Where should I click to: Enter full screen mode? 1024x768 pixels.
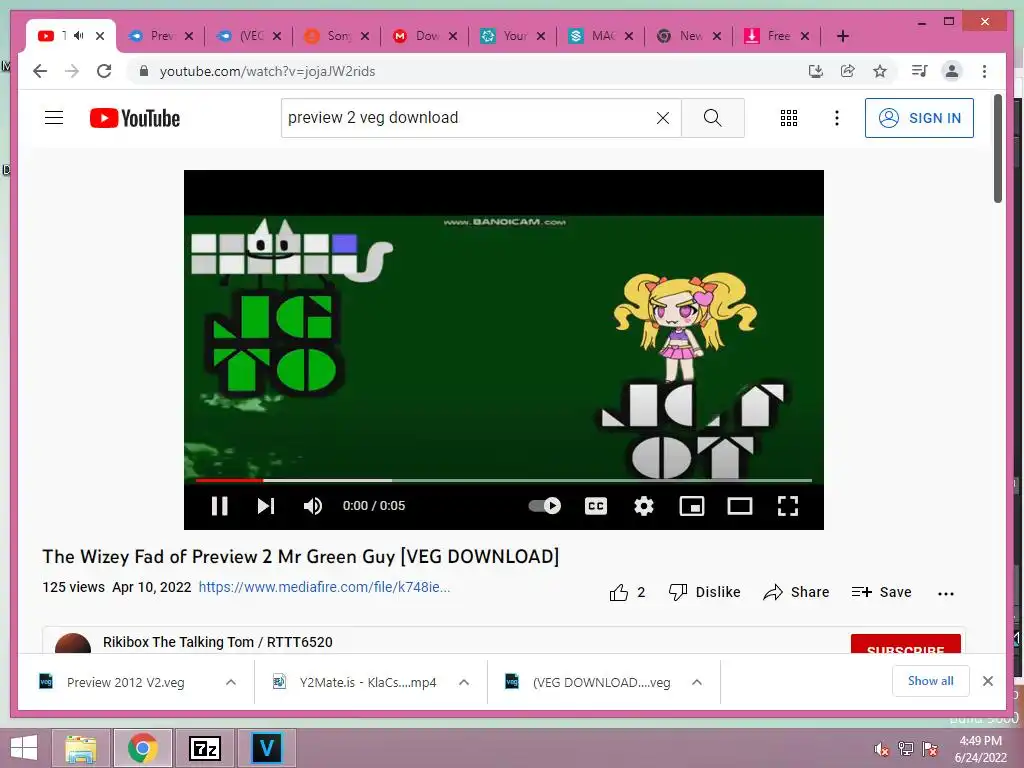(788, 505)
